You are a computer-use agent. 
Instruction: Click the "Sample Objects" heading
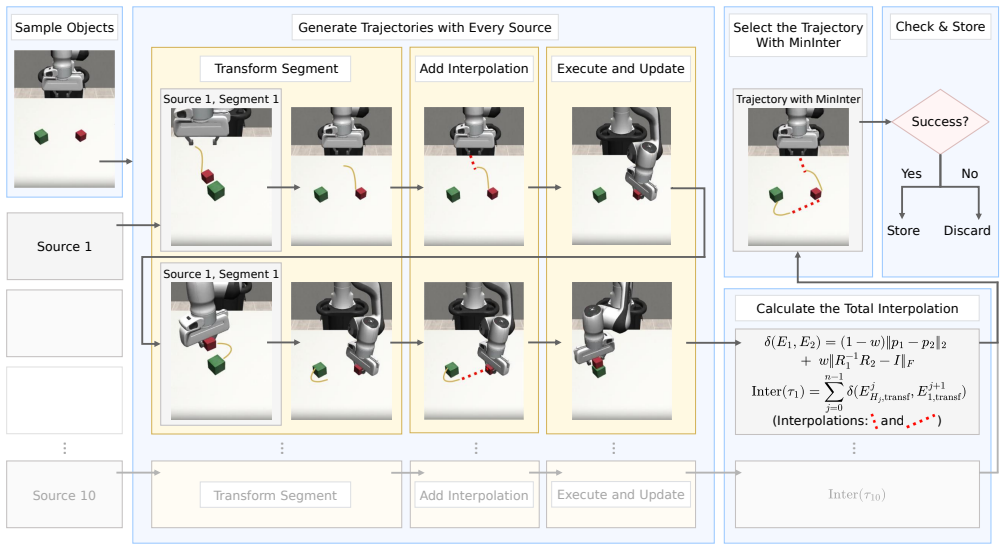point(64,28)
